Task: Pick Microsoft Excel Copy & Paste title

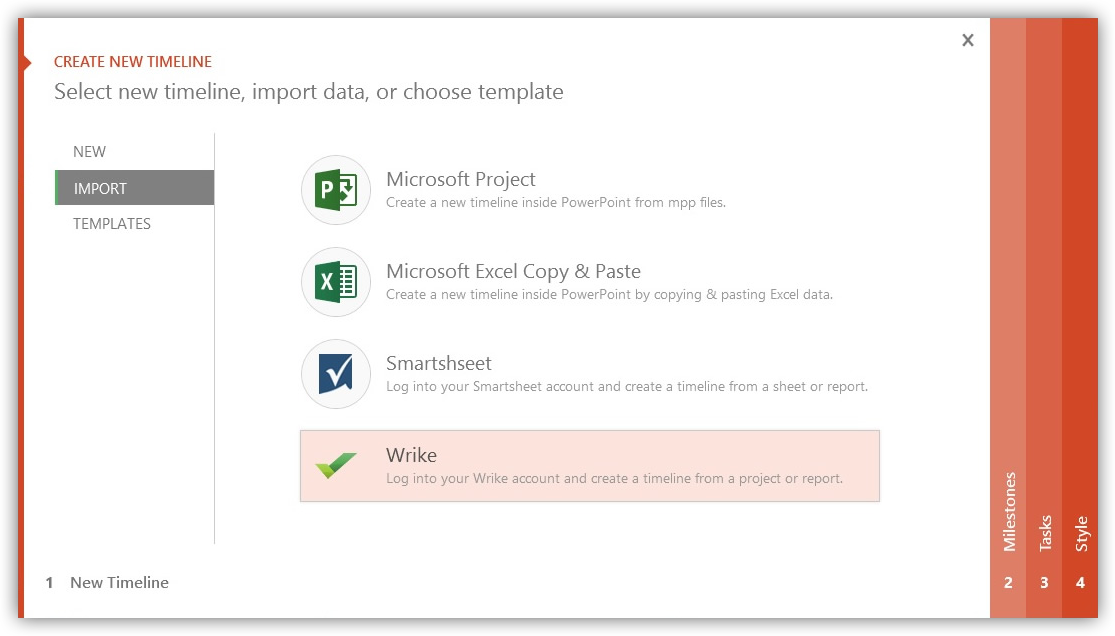Action: click(x=513, y=272)
